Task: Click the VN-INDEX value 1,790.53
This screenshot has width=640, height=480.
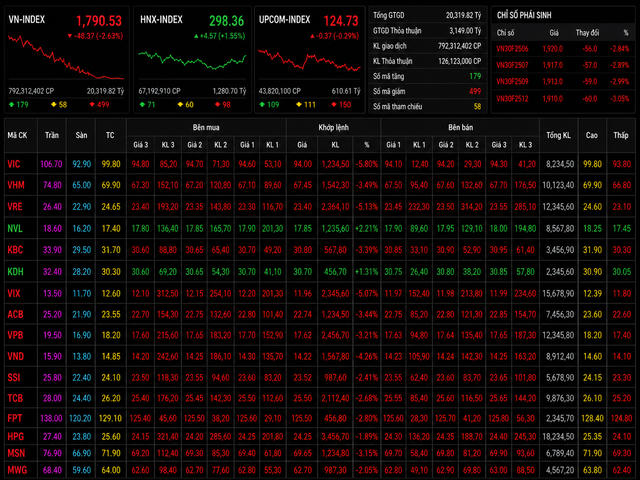Action: click(x=99, y=20)
